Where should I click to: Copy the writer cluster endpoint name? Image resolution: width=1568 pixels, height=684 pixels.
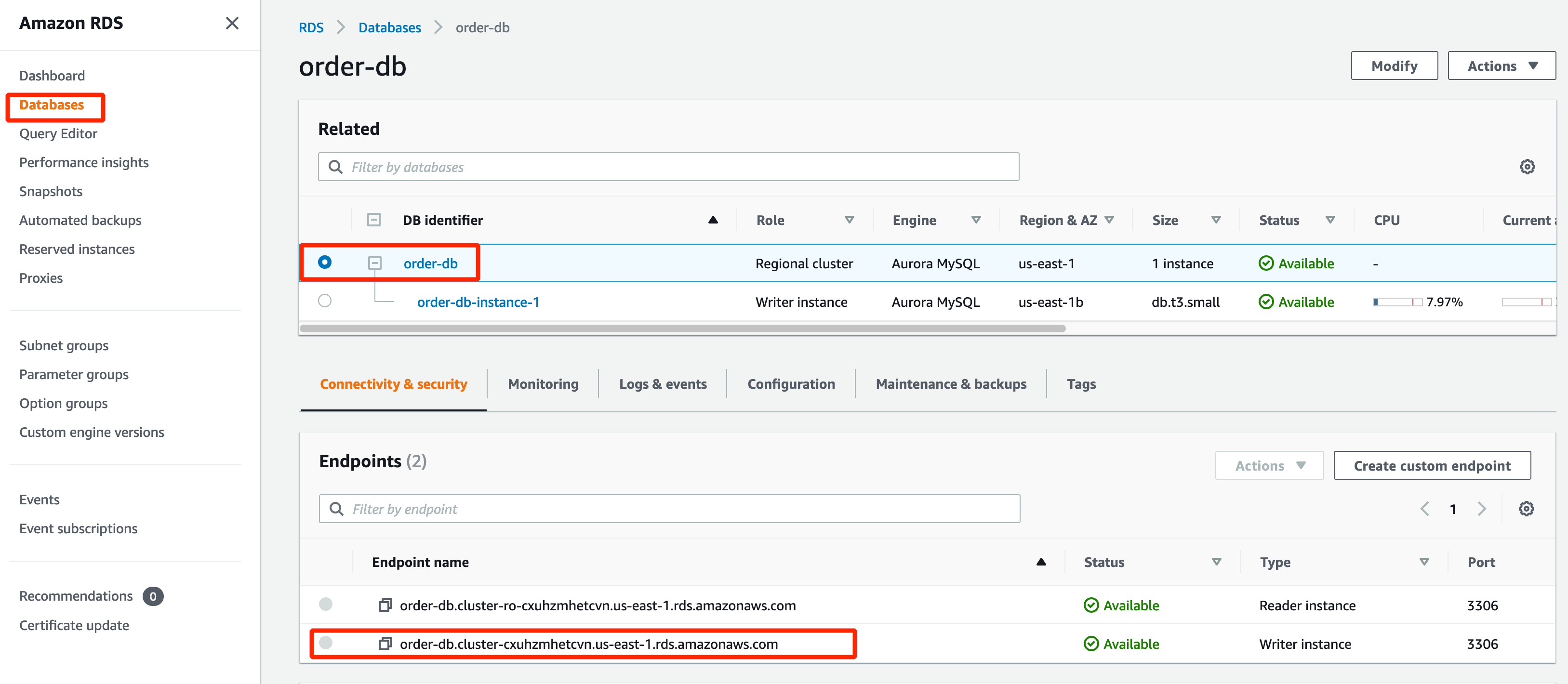click(x=385, y=643)
